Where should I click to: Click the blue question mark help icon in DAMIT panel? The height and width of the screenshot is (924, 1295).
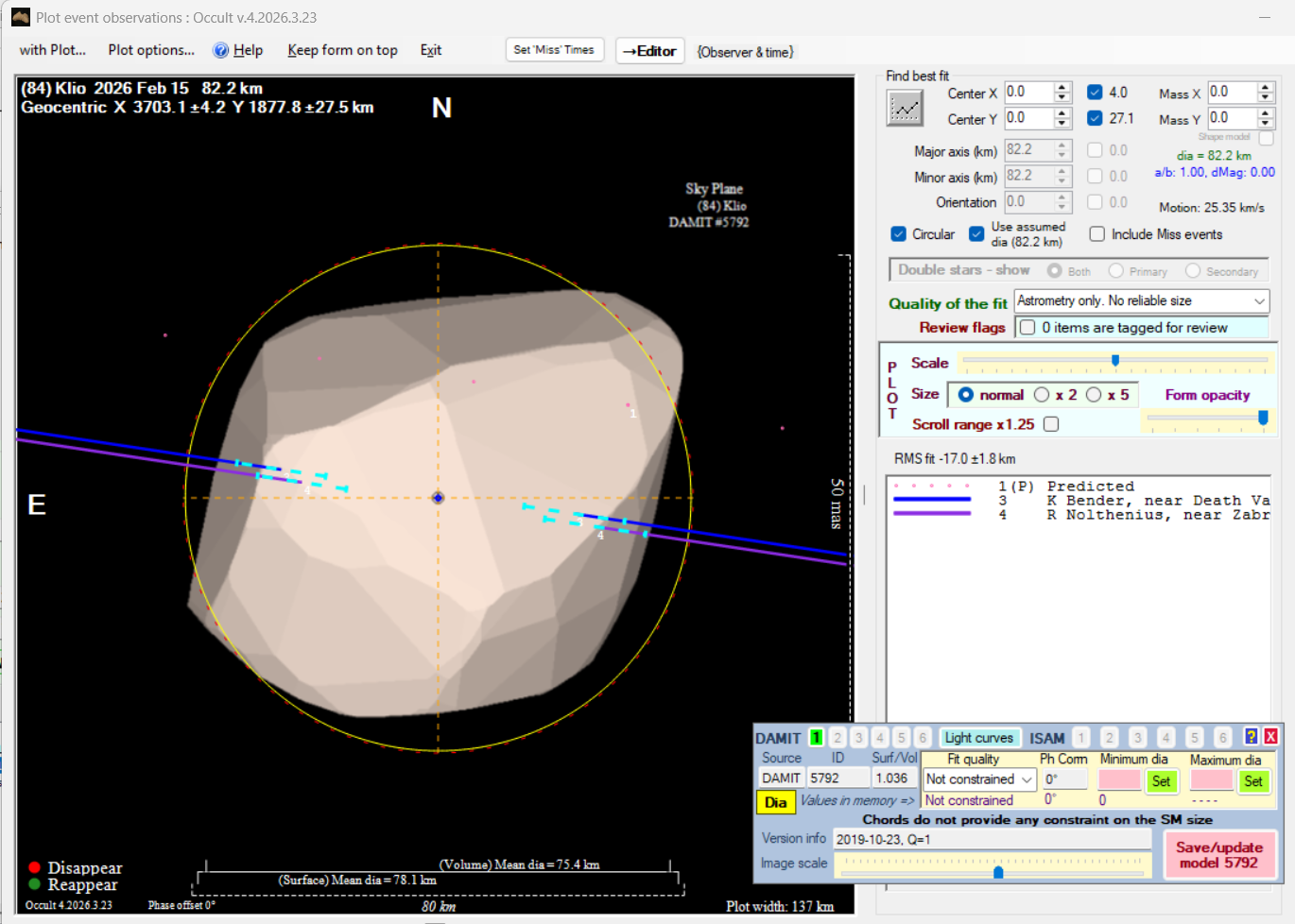(1251, 737)
